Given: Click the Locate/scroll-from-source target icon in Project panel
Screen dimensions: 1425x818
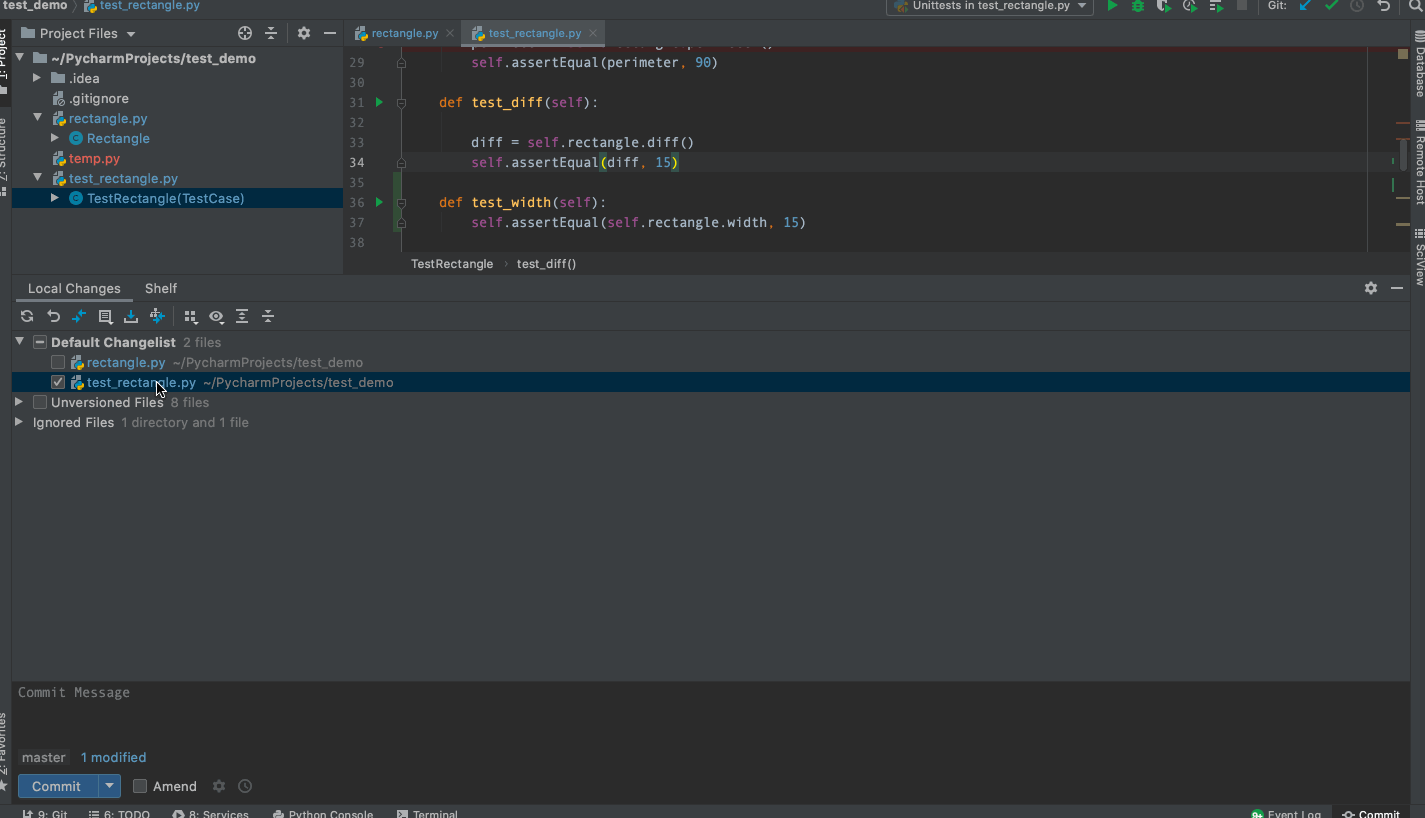Looking at the screenshot, I should pyautogui.click(x=245, y=33).
